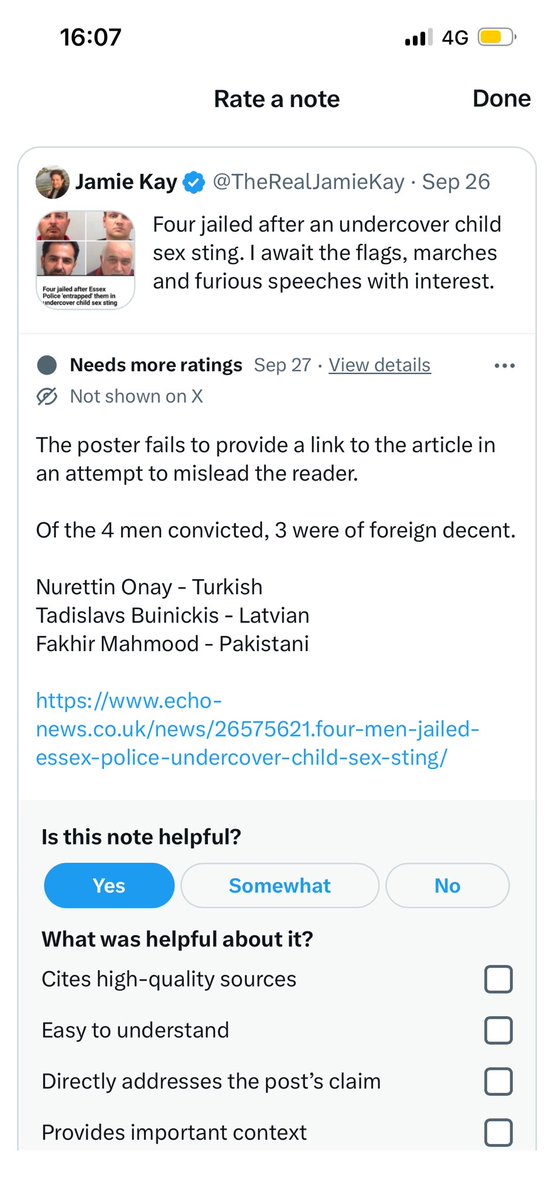Select 'No' for note helpfulness
The width and height of the screenshot is (554, 1199).
pyautogui.click(x=448, y=885)
